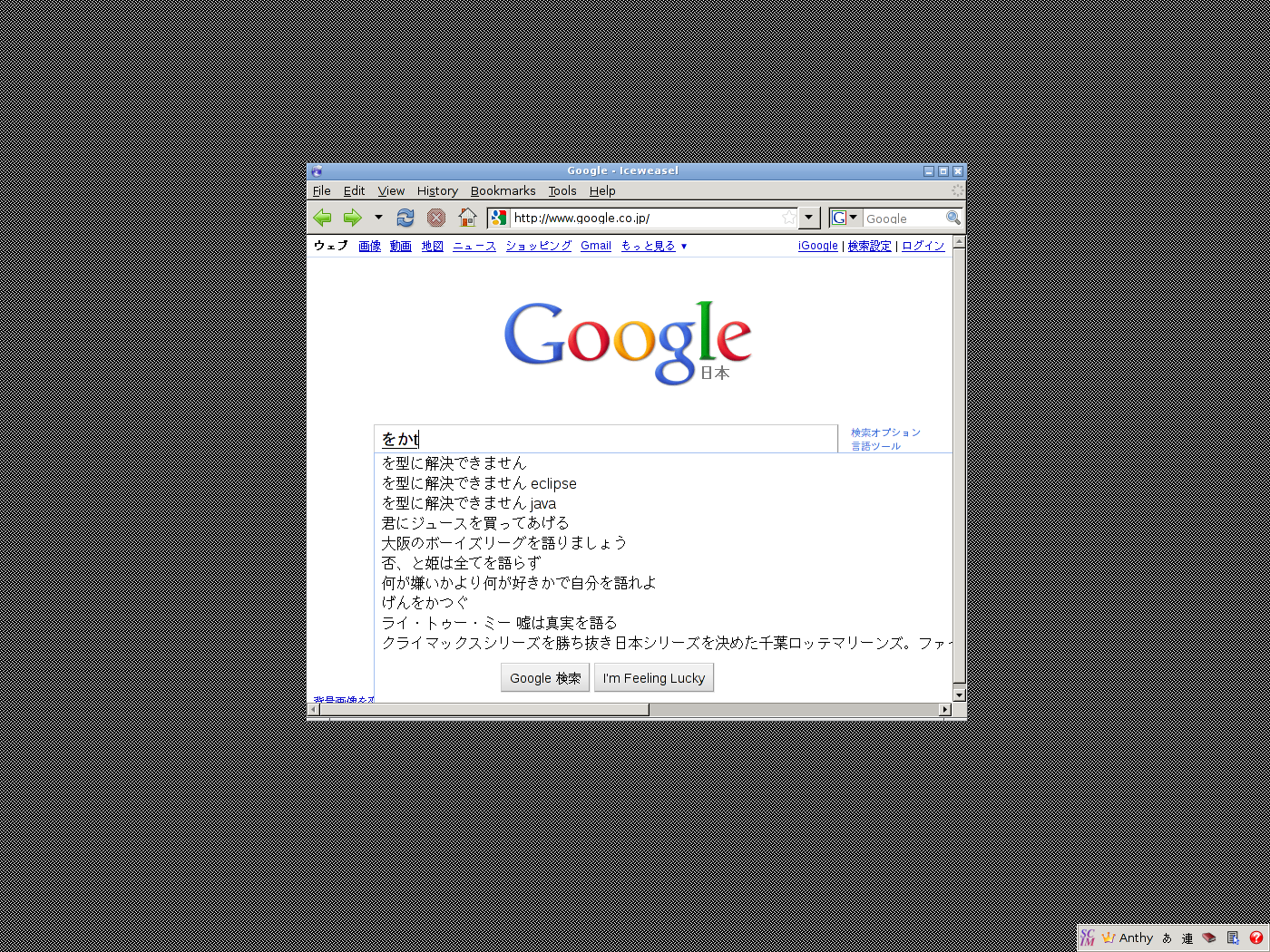Open the ショッピング link
The width and height of the screenshot is (1270, 952).
[x=539, y=246]
